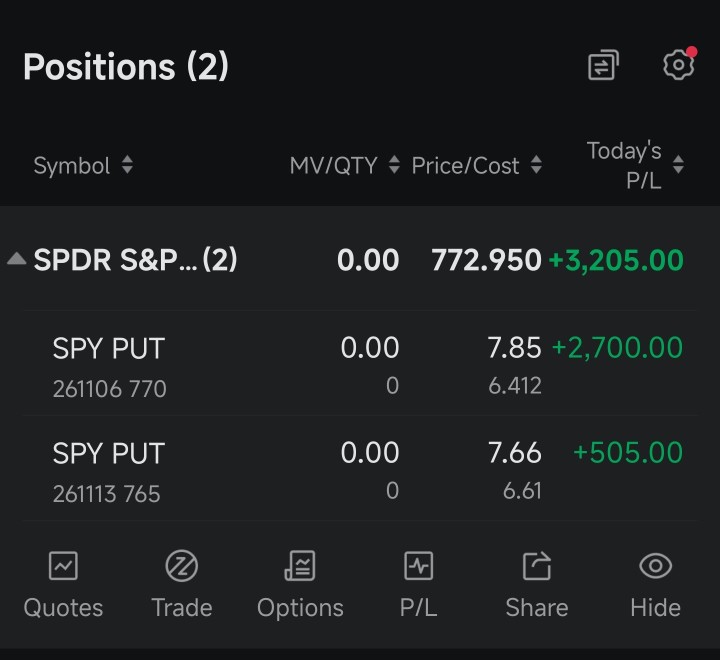Tap the Today's P/L column header

pyautogui.click(x=624, y=165)
